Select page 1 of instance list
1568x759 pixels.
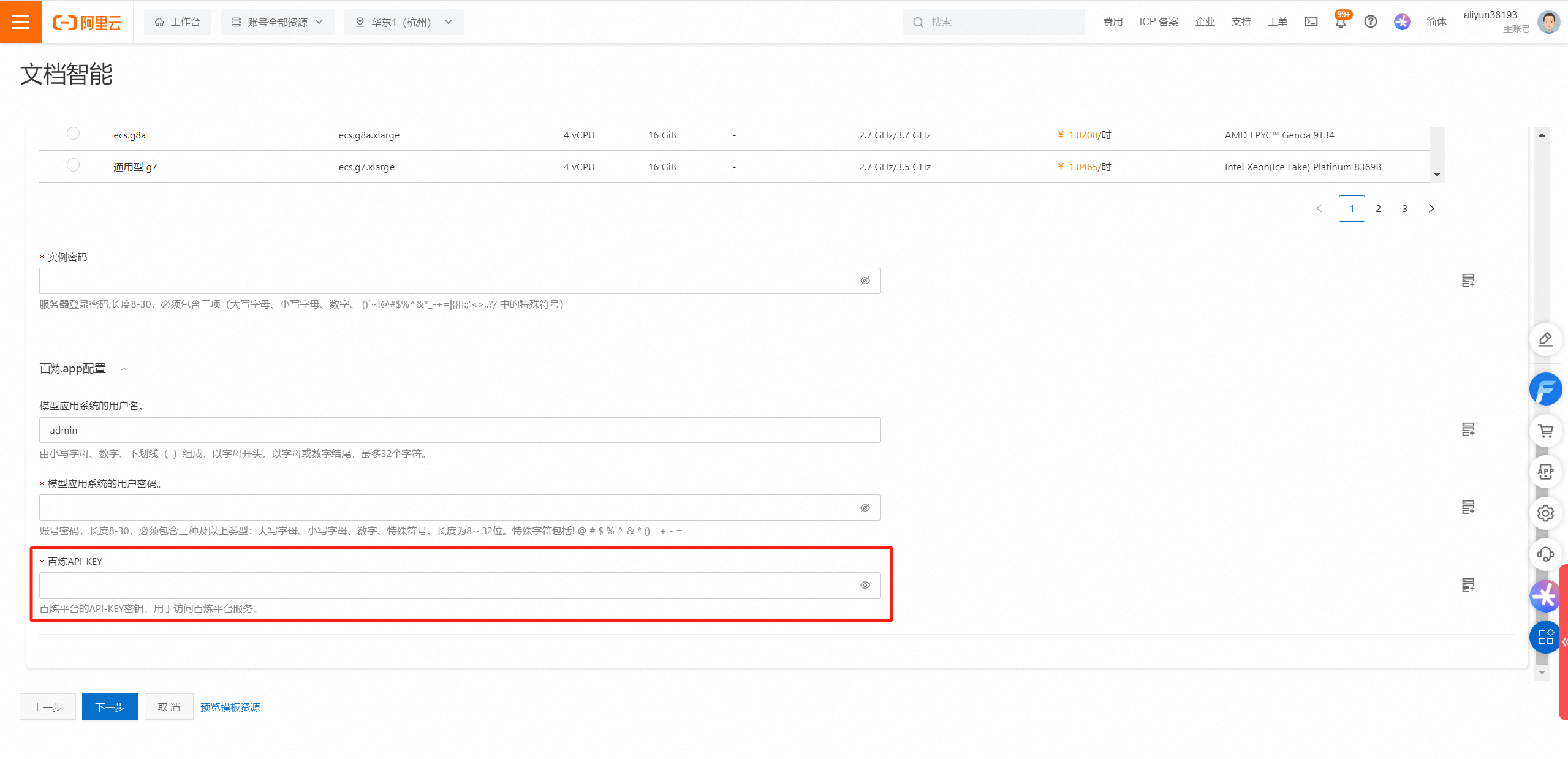(x=1352, y=209)
